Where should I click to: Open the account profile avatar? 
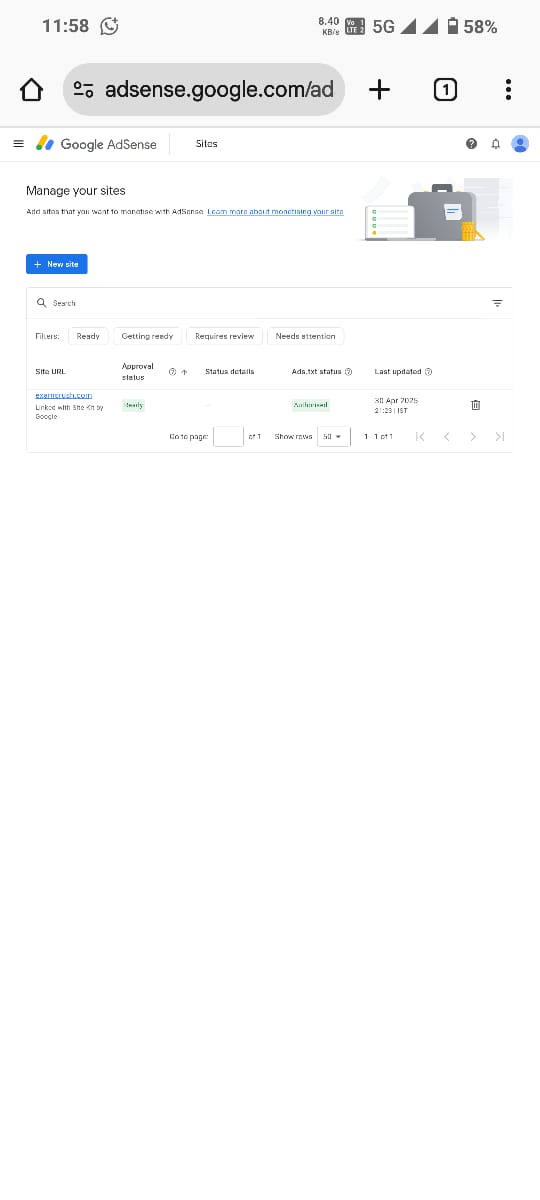[520, 144]
